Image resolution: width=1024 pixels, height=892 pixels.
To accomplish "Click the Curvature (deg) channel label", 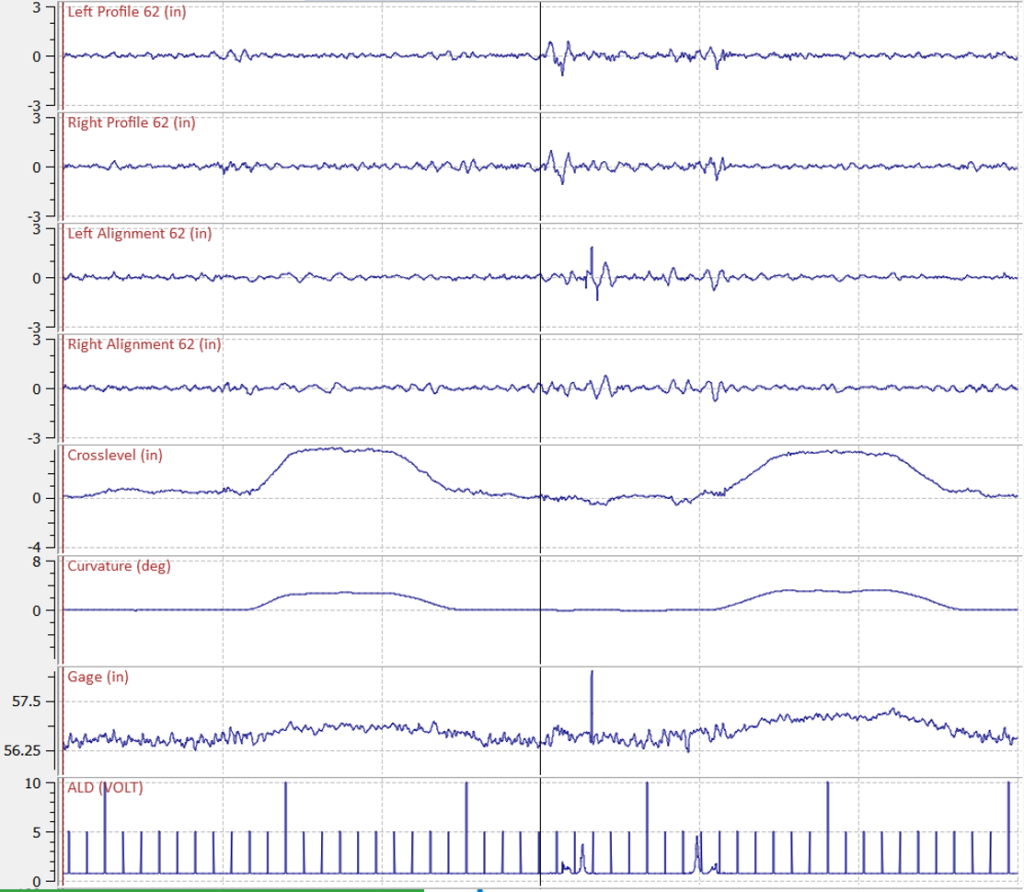I will (119, 566).
